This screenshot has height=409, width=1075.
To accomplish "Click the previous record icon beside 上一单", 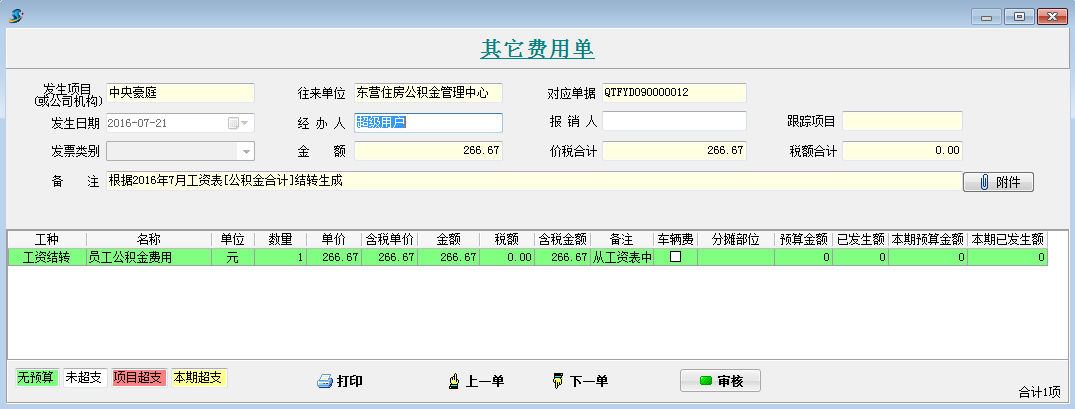I will pos(453,381).
